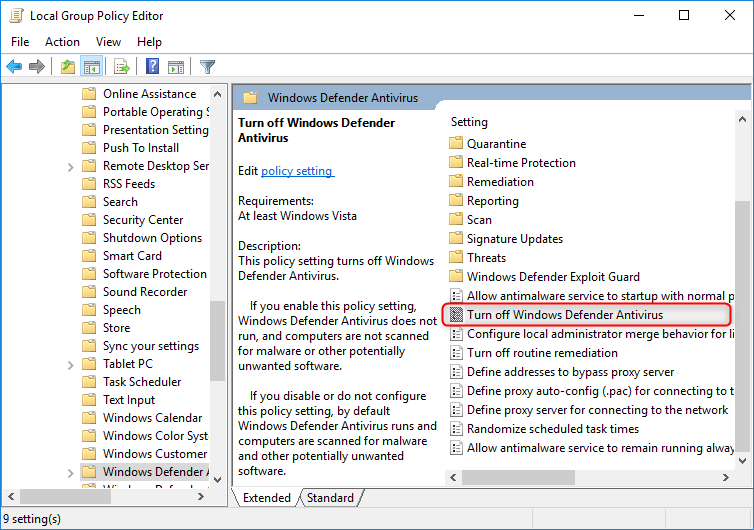Click the Export List toolbar icon
The image size is (754, 530).
(122, 67)
